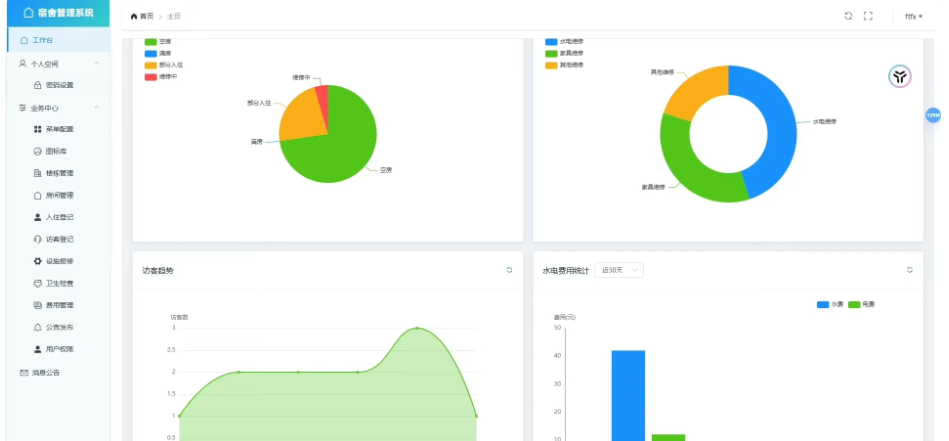Toggle fullscreen with the header expand icon
This screenshot has width=949, height=441.
click(x=868, y=16)
